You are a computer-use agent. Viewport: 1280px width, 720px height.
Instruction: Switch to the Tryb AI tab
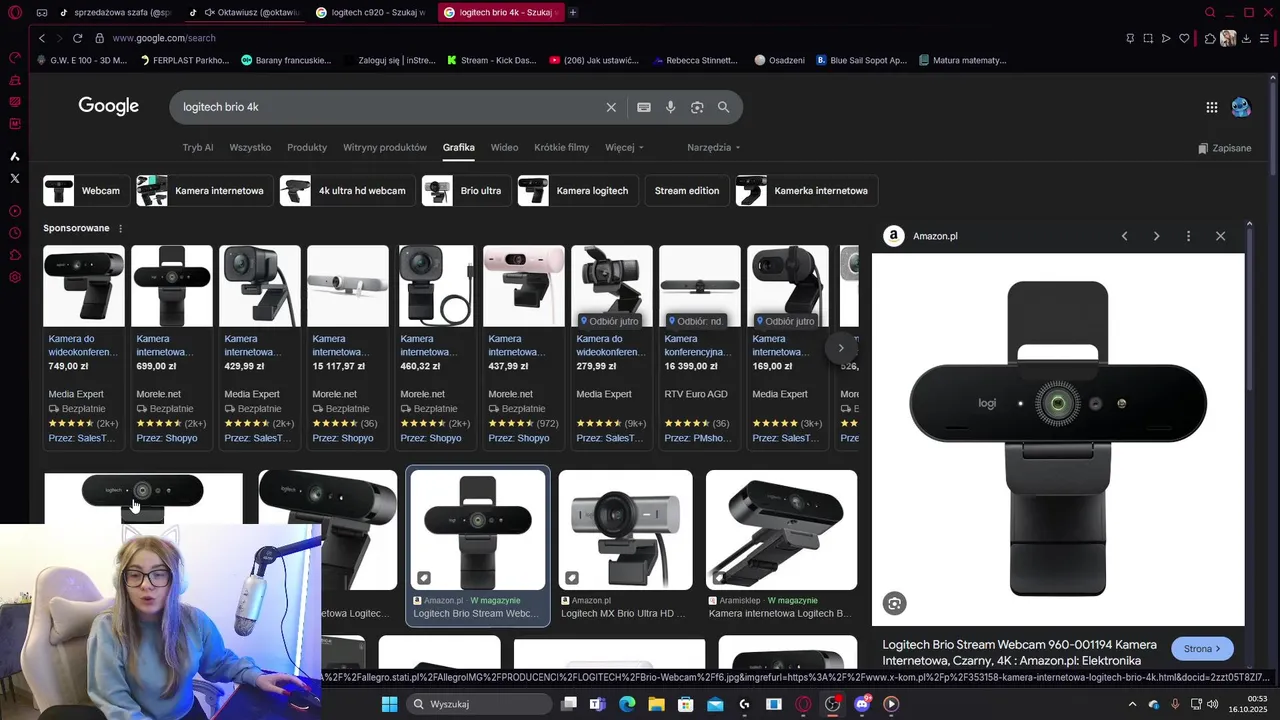(x=198, y=147)
